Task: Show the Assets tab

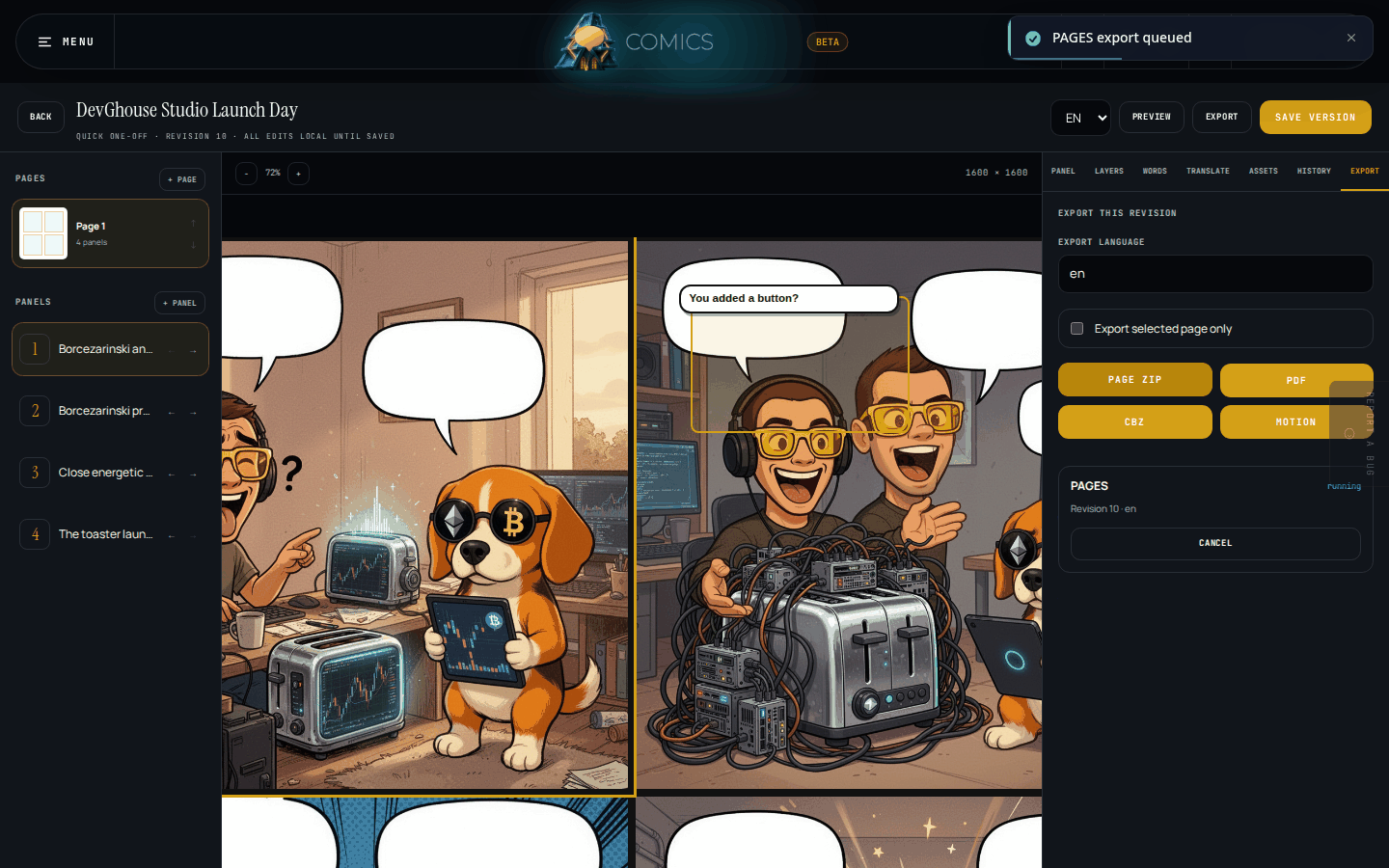Action: point(1264,172)
